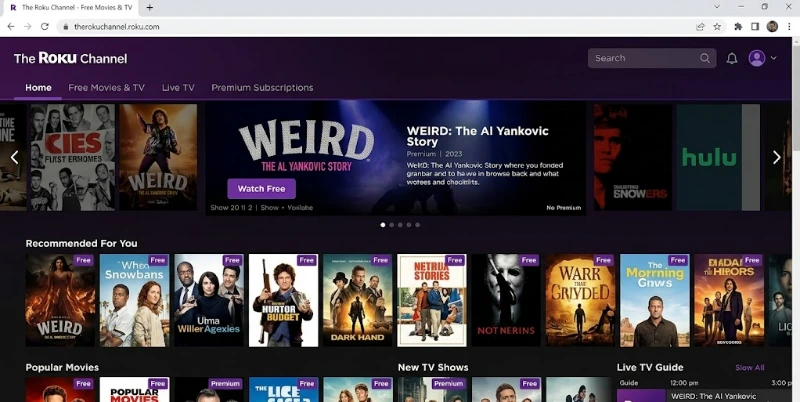The width and height of the screenshot is (800, 402).
Task: Open the tab search chevron
Action: (716, 7)
